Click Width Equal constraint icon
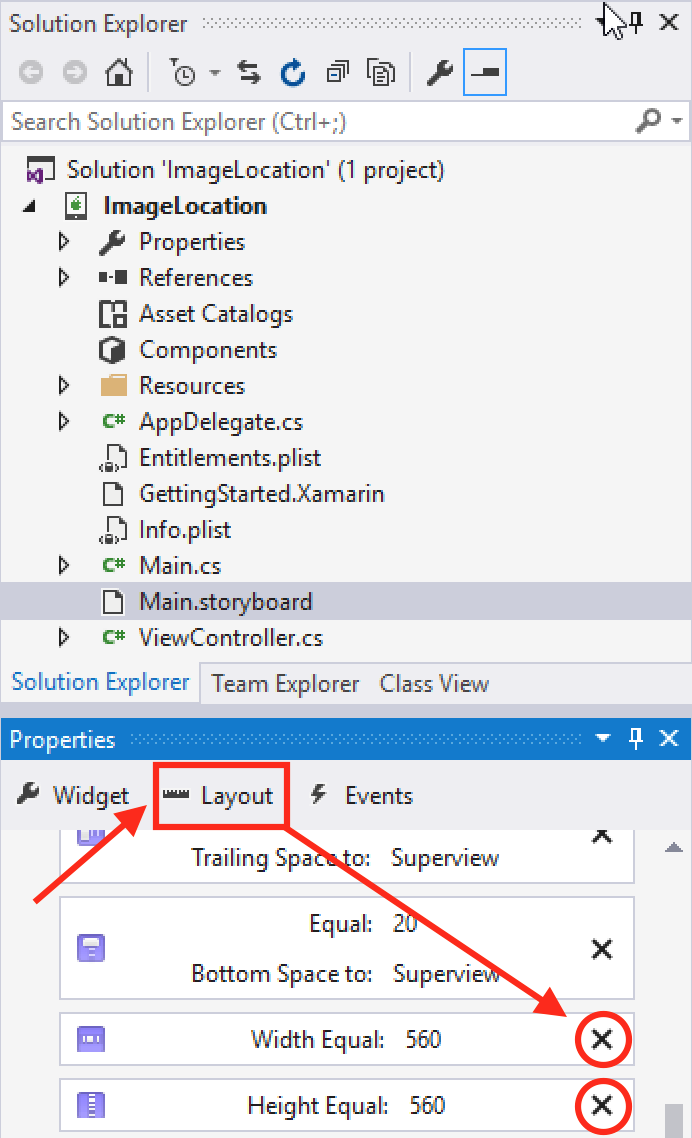This screenshot has height=1138, width=692. click(x=91, y=1039)
